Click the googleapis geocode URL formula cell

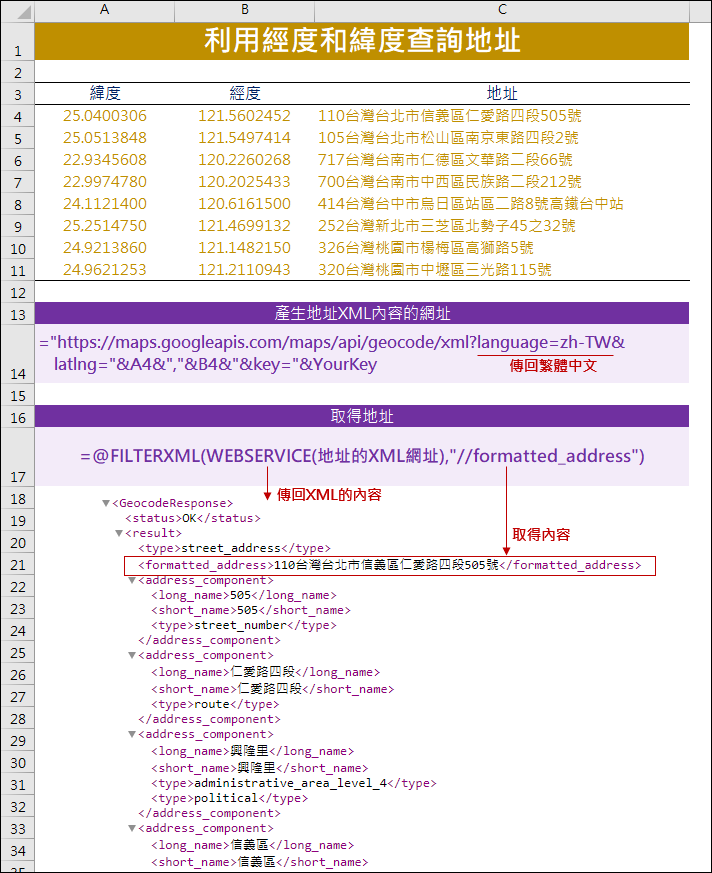click(362, 354)
